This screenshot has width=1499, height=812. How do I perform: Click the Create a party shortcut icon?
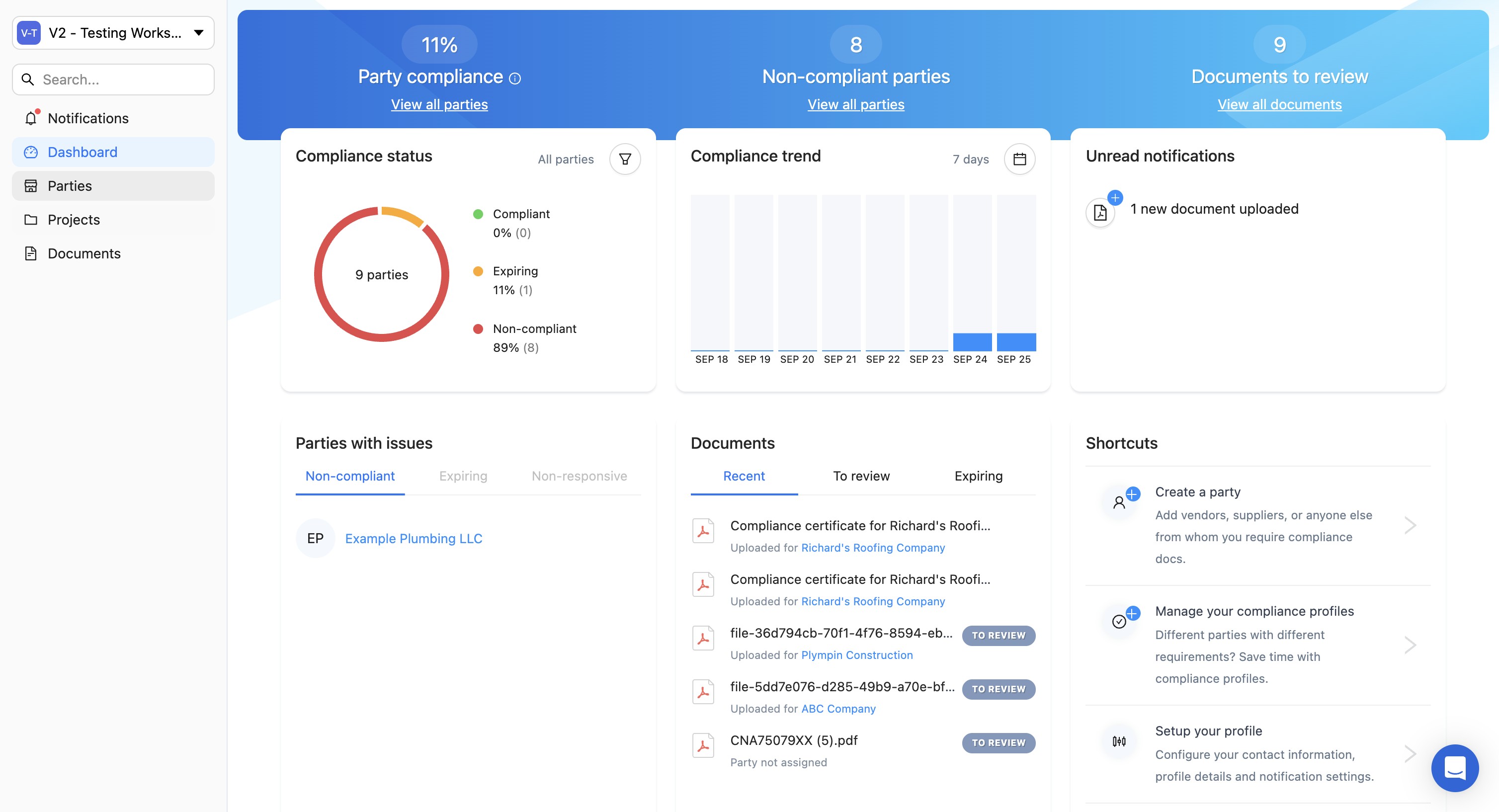pyautogui.click(x=1119, y=502)
